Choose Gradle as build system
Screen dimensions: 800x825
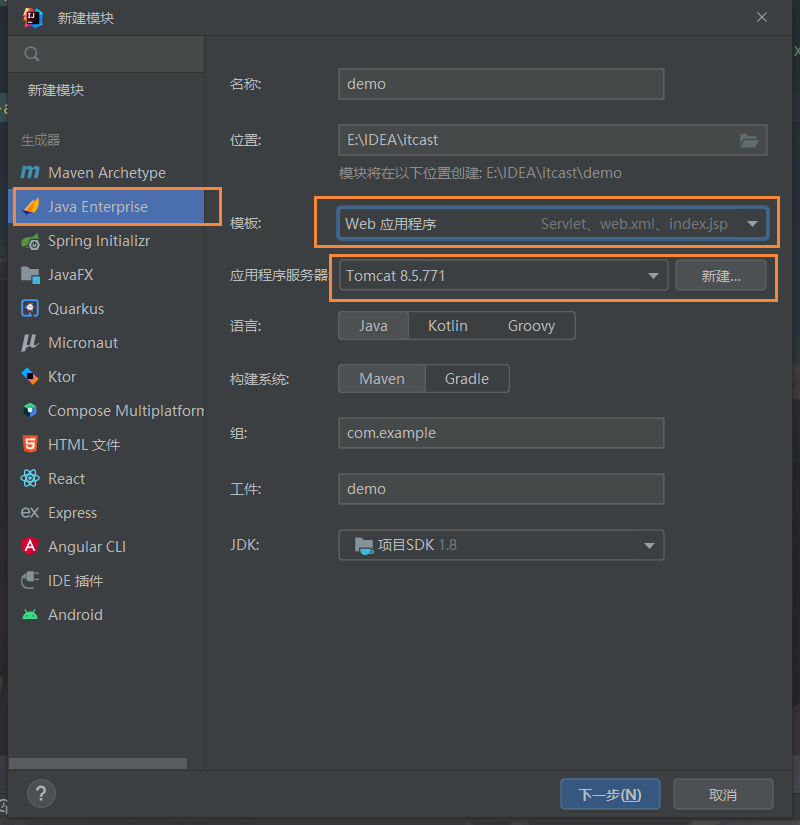[x=467, y=379]
